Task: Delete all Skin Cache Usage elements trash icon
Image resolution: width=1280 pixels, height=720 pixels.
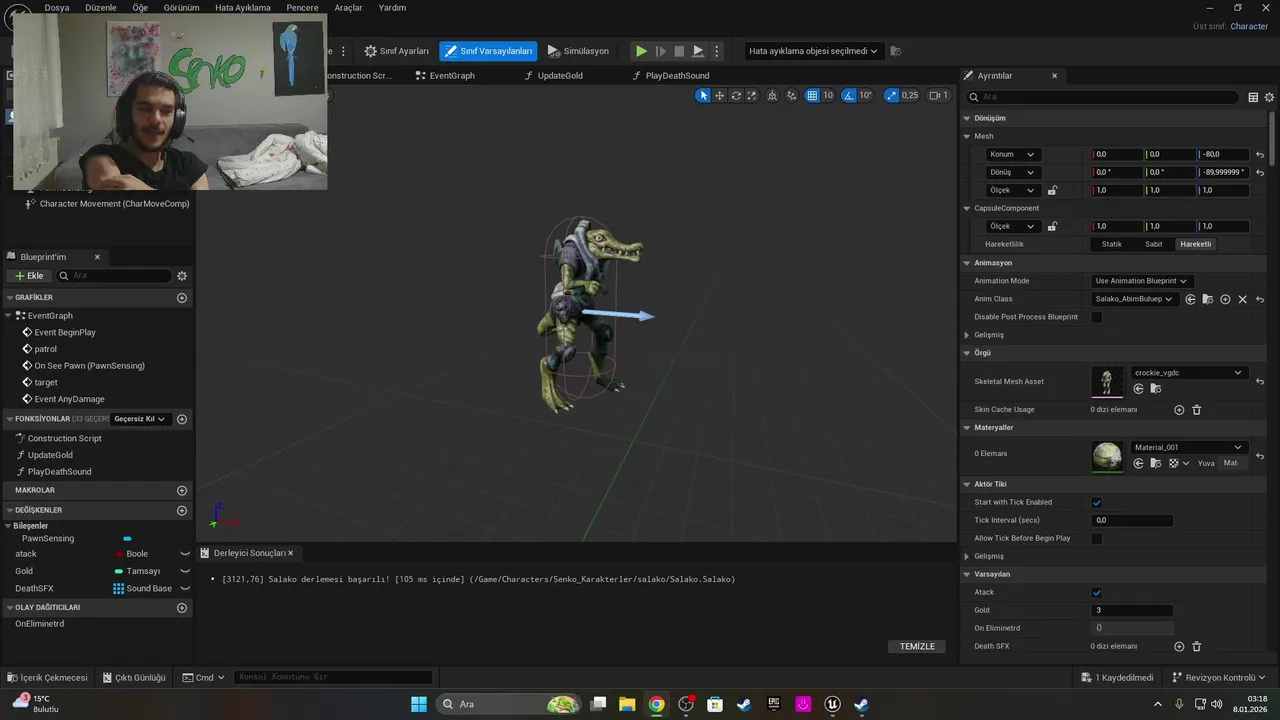Action: pos(1196,410)
